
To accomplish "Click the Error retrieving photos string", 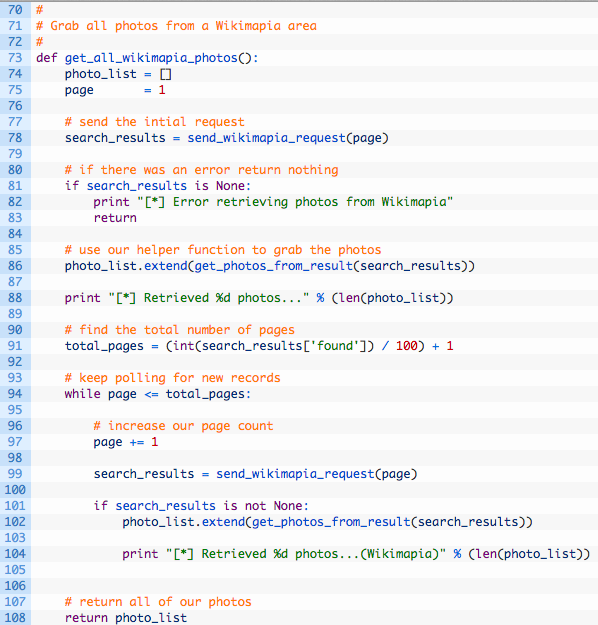I will point(295,202).
